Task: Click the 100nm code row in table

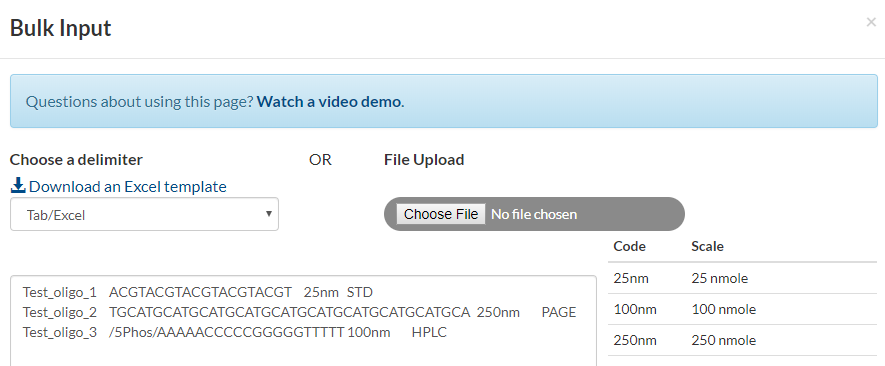Action: pos(742,309)
